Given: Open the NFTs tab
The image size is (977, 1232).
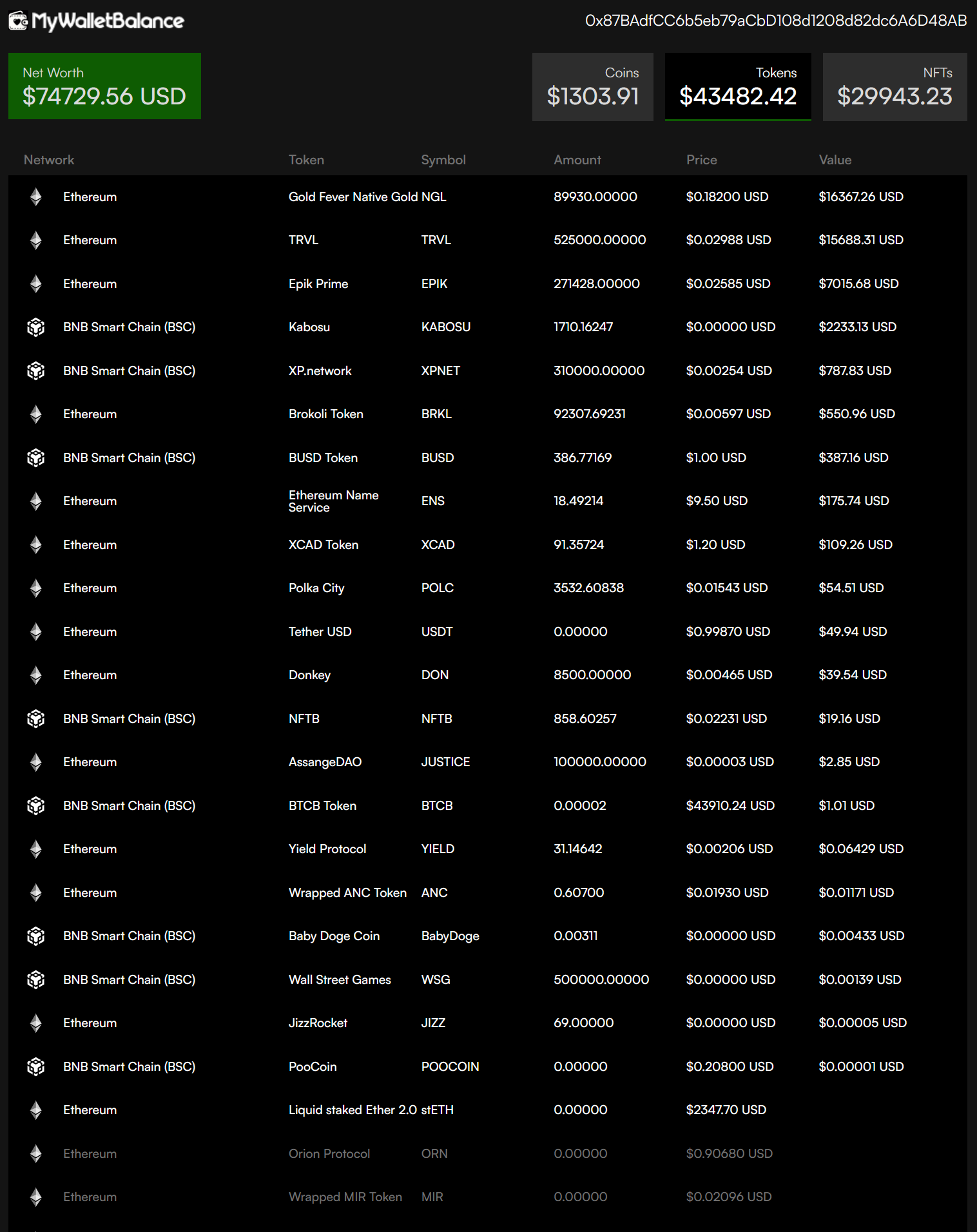Looking at the screenshot, I should point(895,87).
